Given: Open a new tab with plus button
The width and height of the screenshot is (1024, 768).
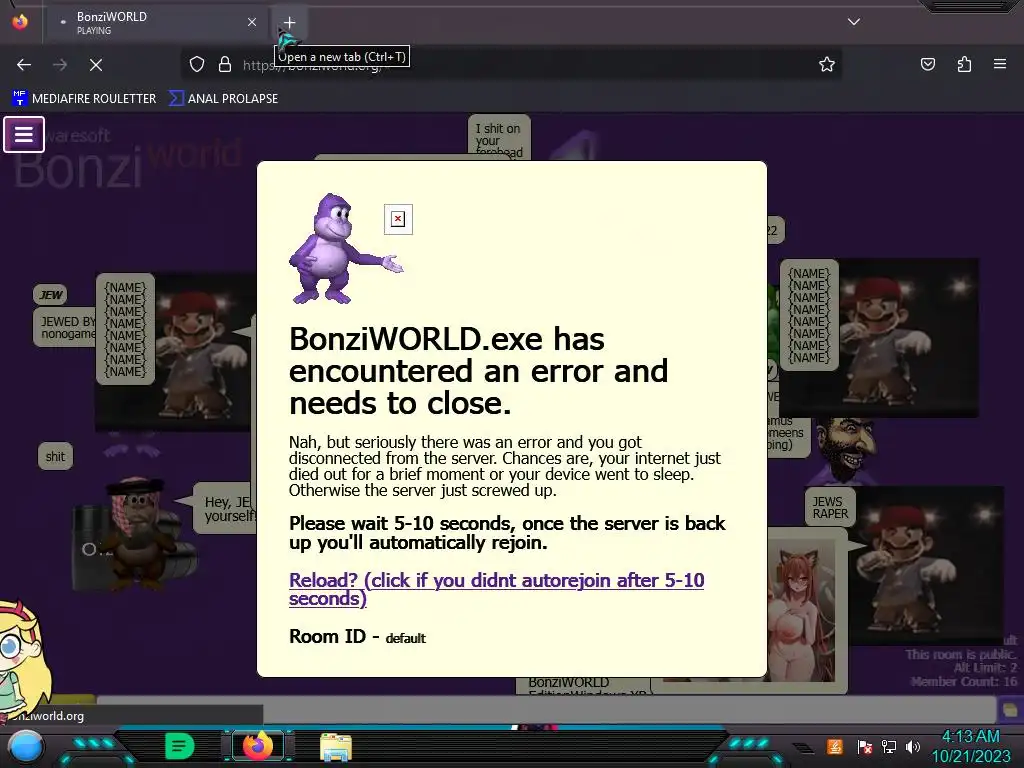Looking at the screenshot, I should point(289,22).
